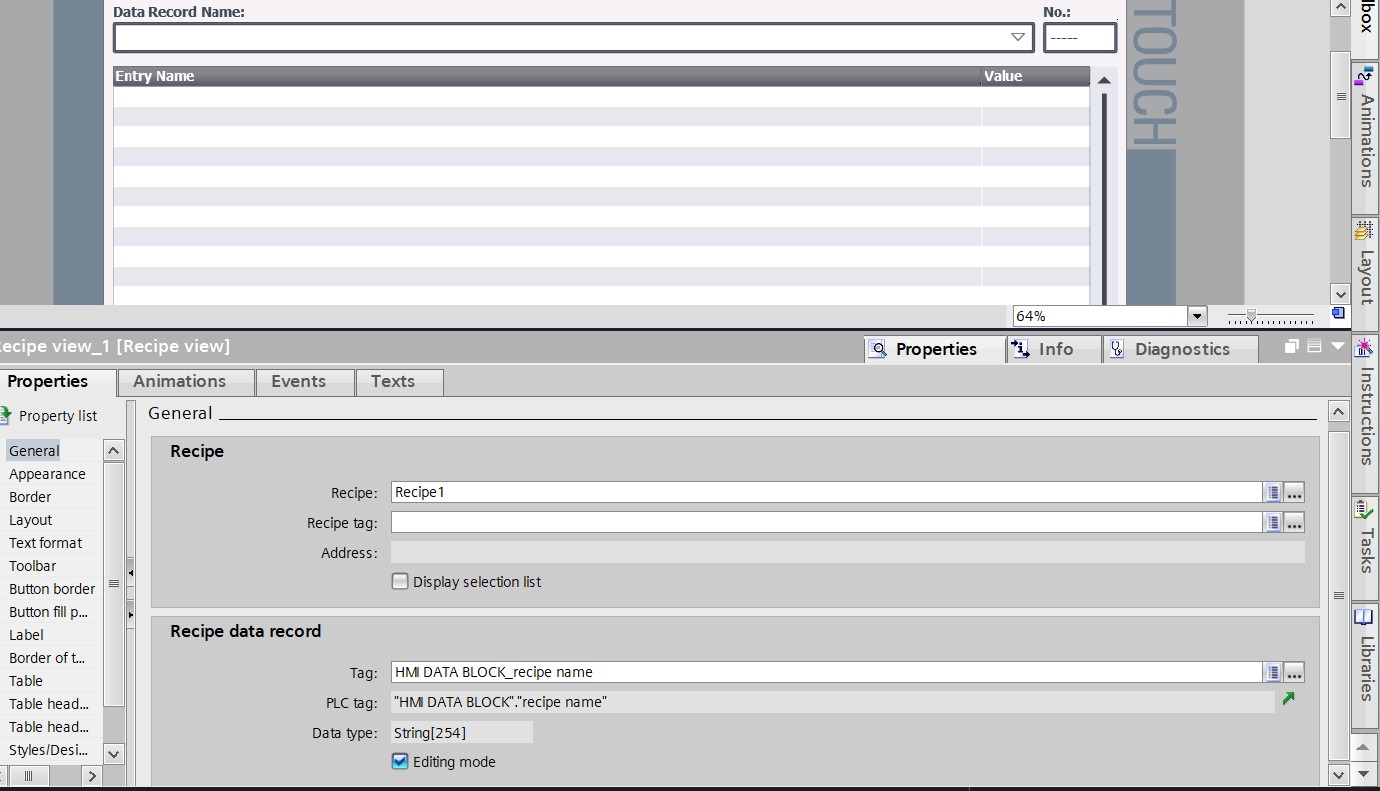Image resolution: width=1380 pixels, height=791 pixels.
Task: Expand the Data Record Name dropdown
Action: (x=1018, y=37)
